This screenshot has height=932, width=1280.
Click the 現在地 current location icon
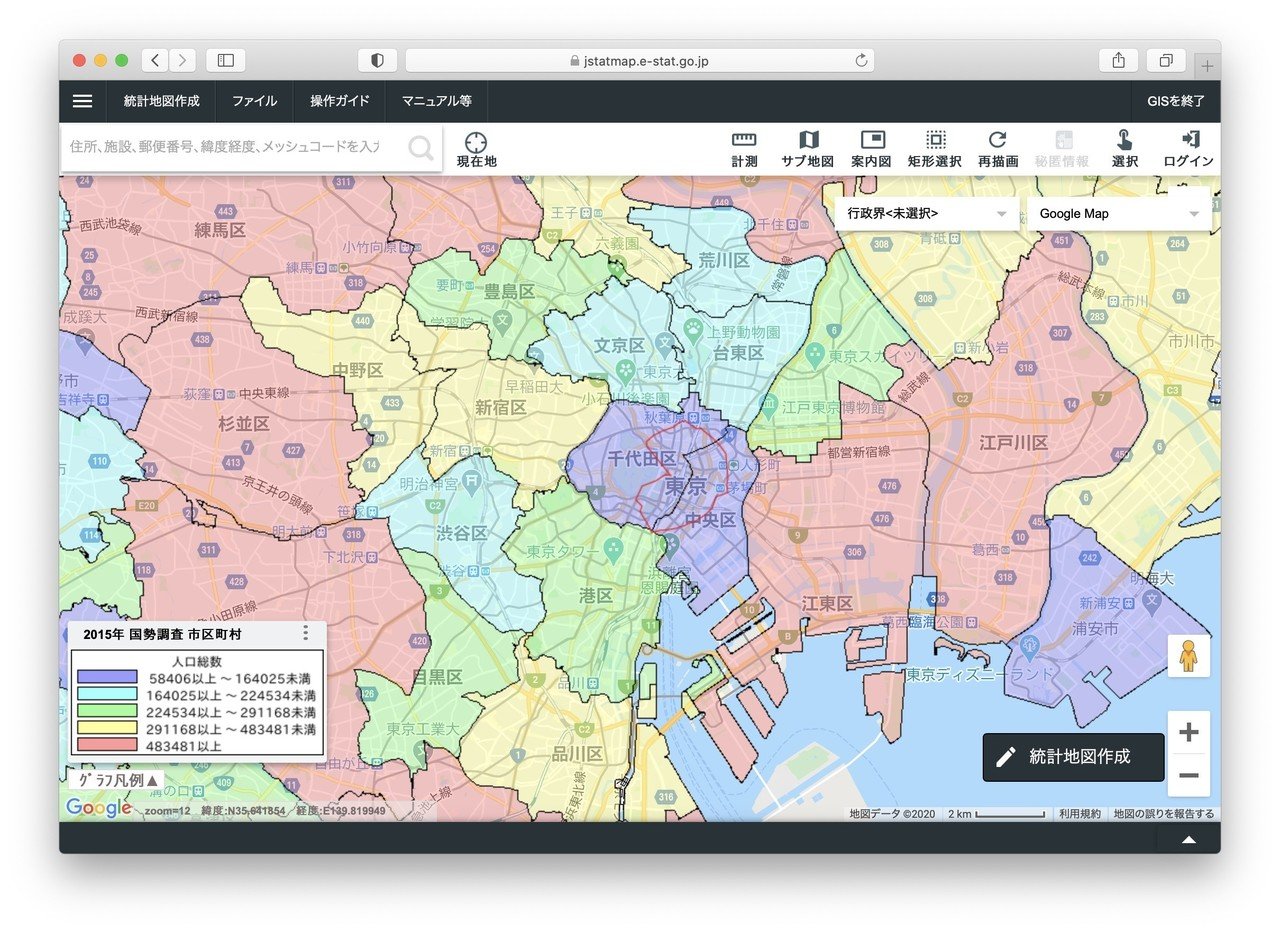pos(477,149)
